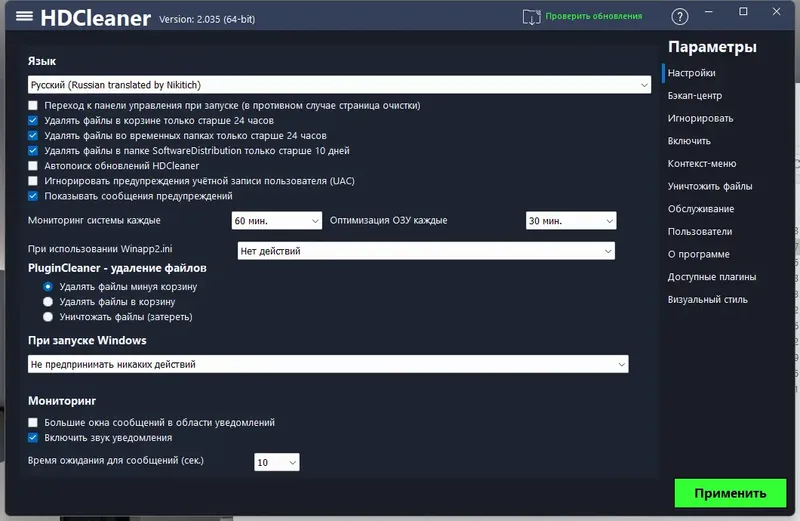Open the Winapp2.ini Нет действий dropdown
The width and height of the screenshot is (800, 521).
tap(426, 251)
